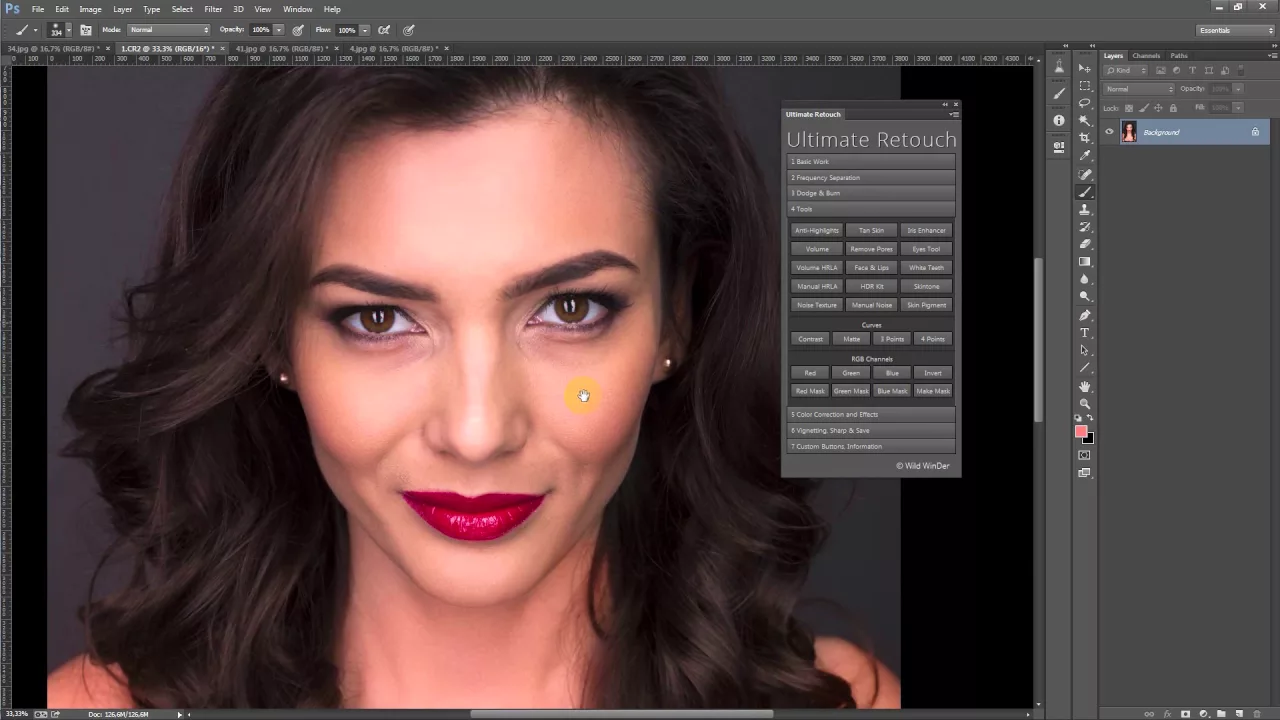Expand '5 Color Correction and Effects' section
Screen dimensions: 1280x720
click(x=871, y=414)
